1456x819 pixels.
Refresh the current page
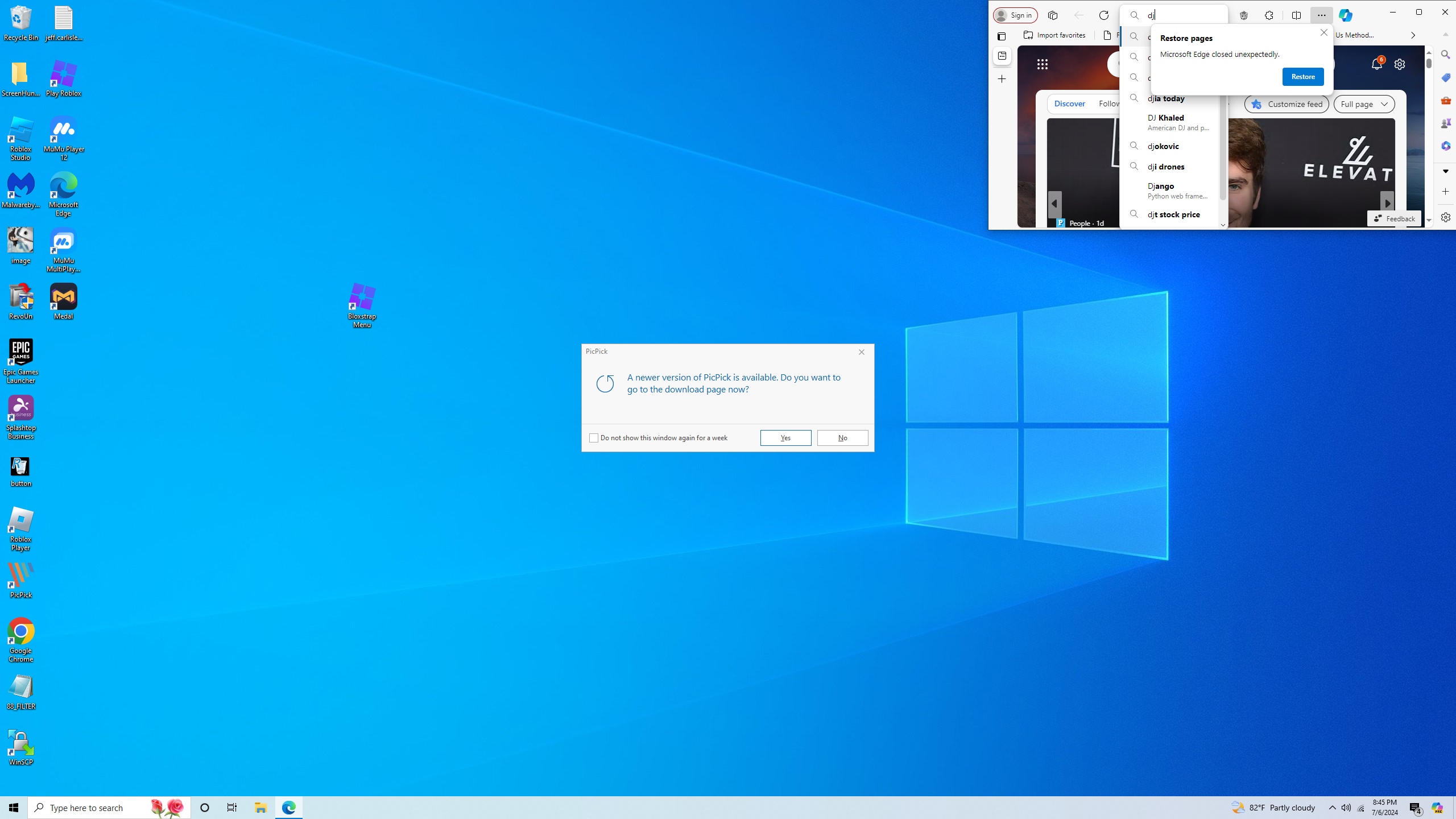tap(1104, 15)
